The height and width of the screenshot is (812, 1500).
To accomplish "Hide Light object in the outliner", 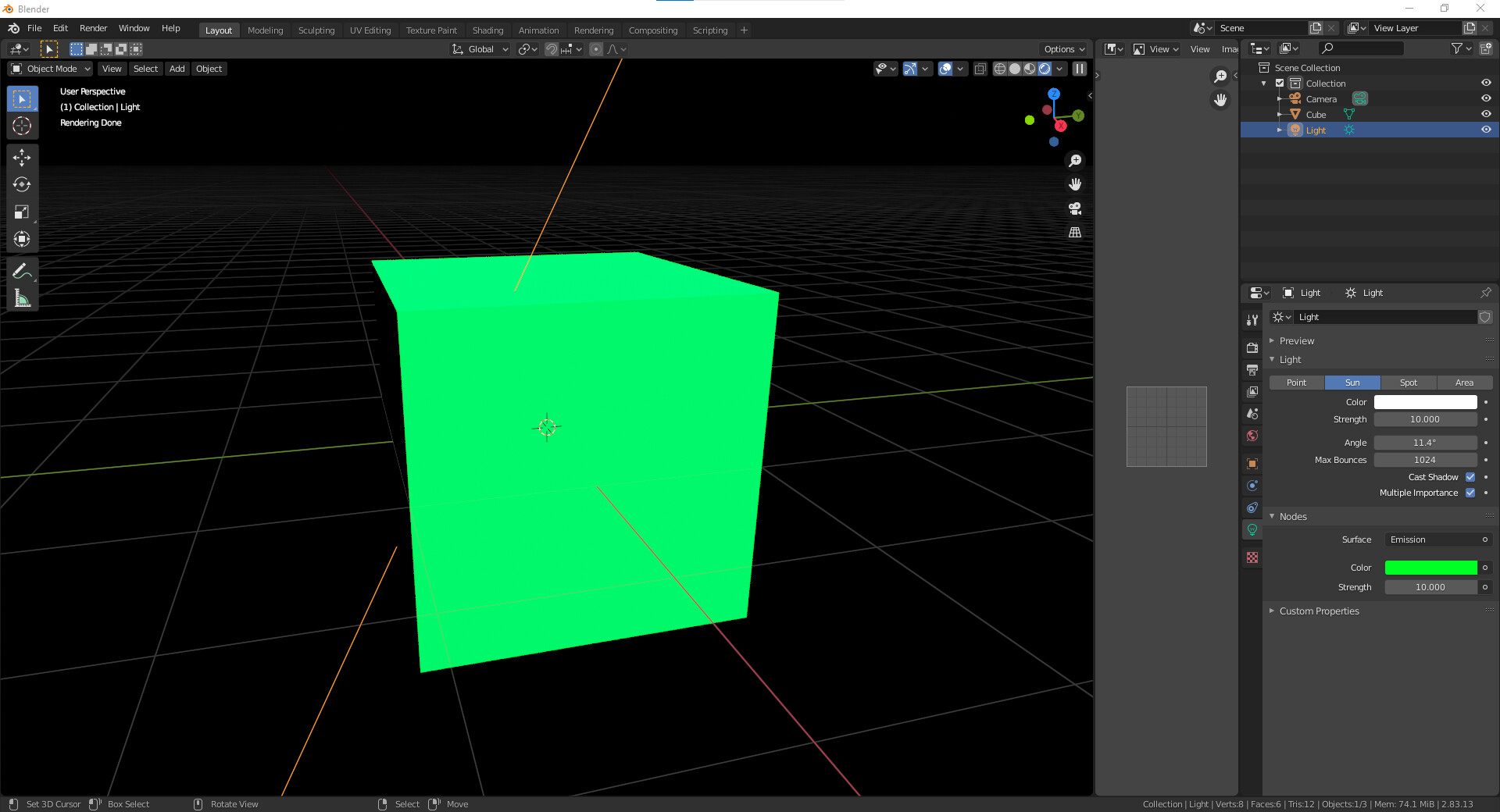I will [1486, 130].
